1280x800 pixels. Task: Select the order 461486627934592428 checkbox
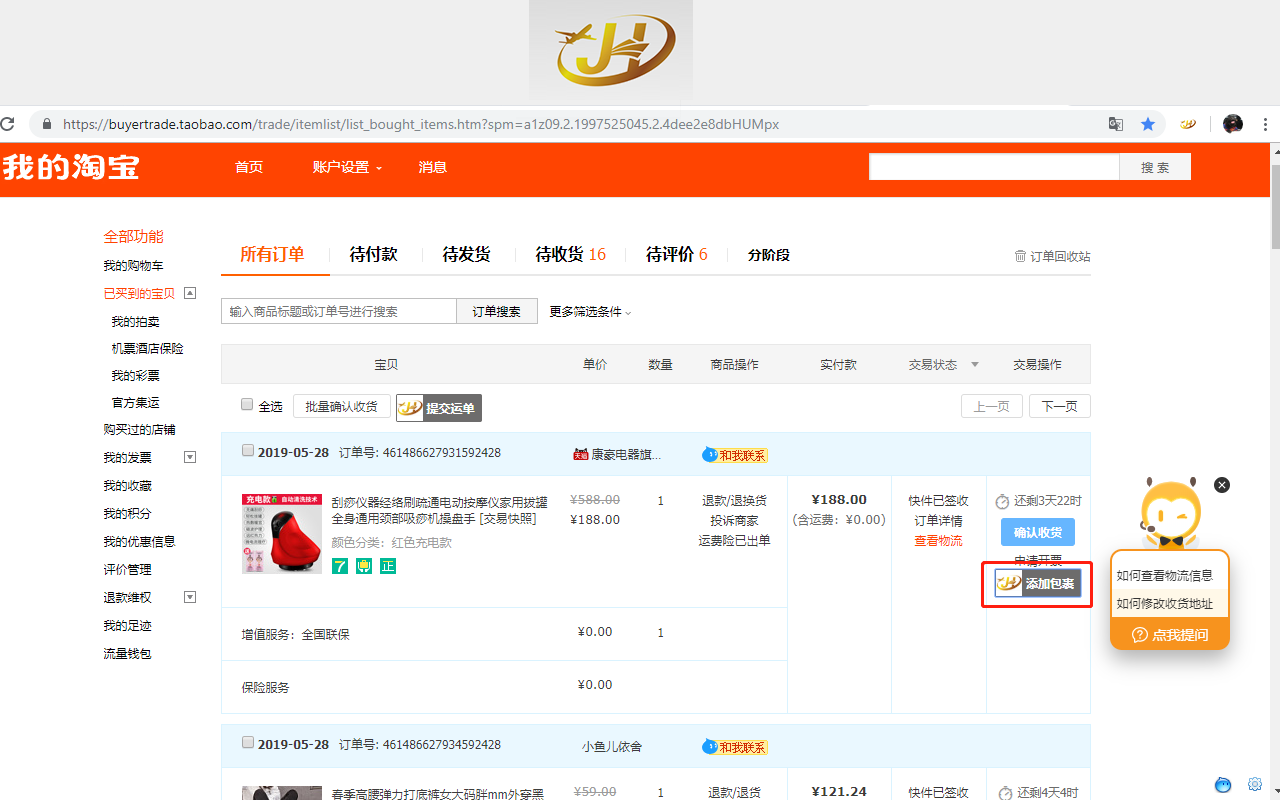click(248, 743)
